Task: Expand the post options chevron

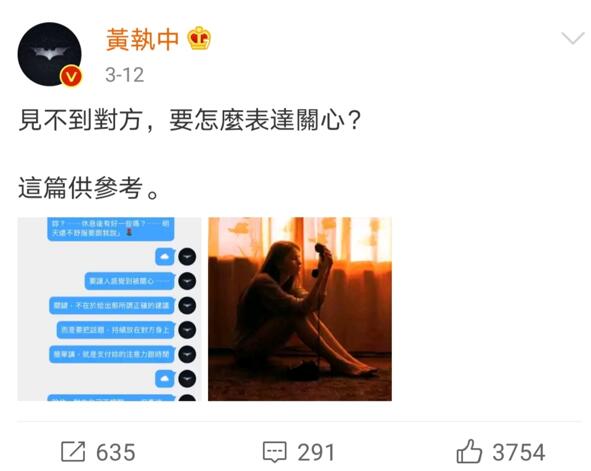Action: click(573, 38)
